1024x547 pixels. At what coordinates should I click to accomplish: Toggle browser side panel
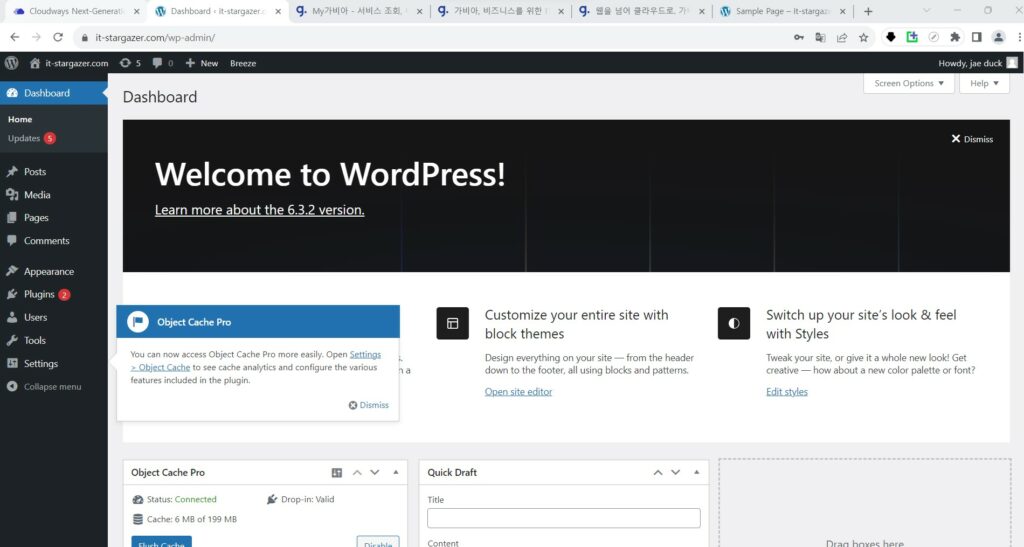[x=976, y=37]
